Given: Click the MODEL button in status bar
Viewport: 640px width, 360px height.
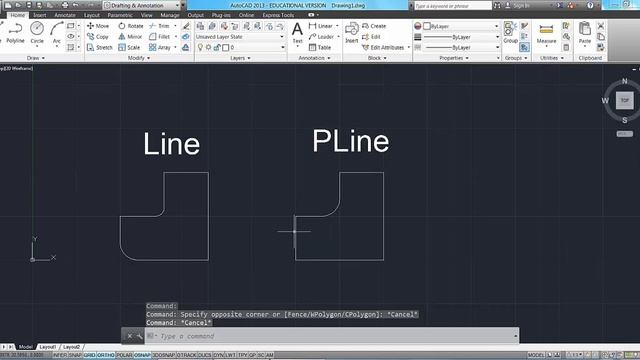Looking at the screenshot, I should pyautogui.click(x=536, y=355).
